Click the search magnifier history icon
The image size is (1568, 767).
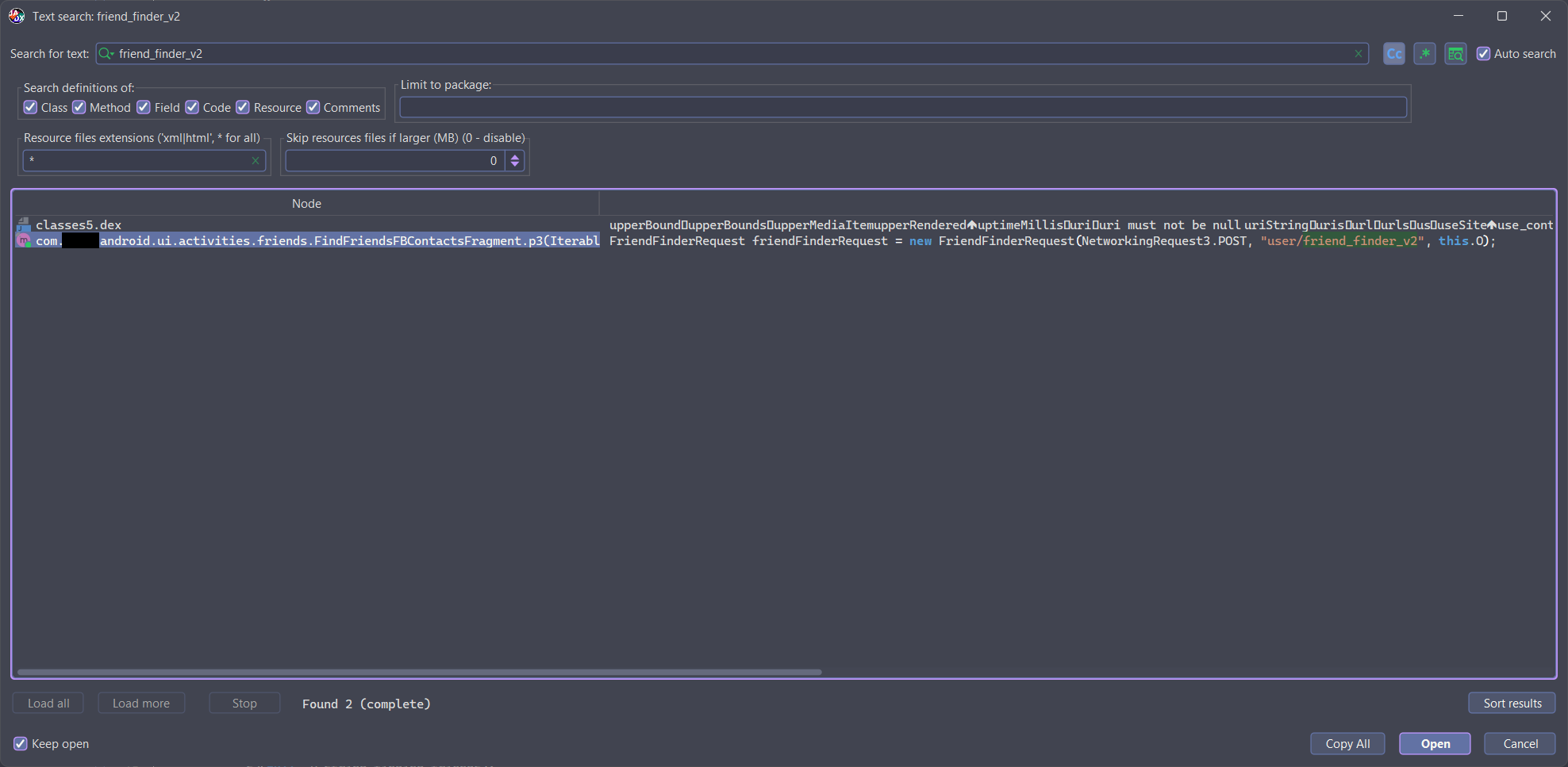(106, 54)
